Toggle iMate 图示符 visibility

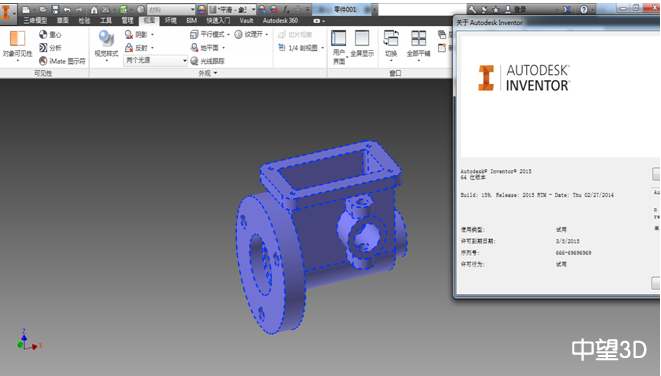pos(62,61)
